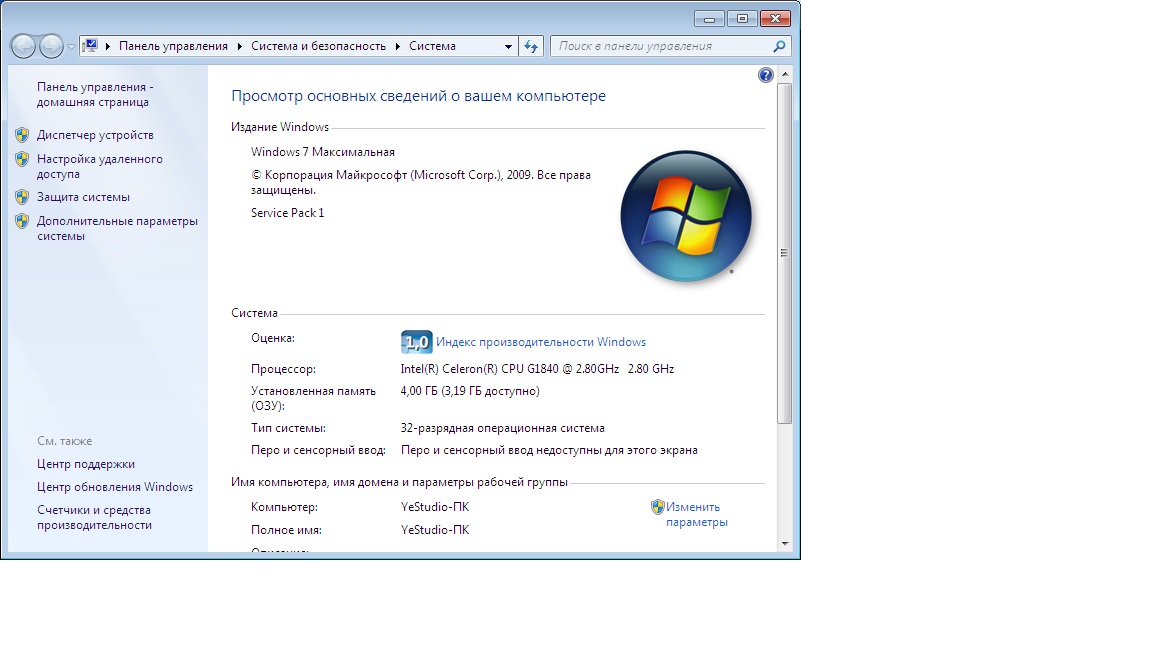
Task: Click the vertical scrollbar thumb
Action: (785, 253)
